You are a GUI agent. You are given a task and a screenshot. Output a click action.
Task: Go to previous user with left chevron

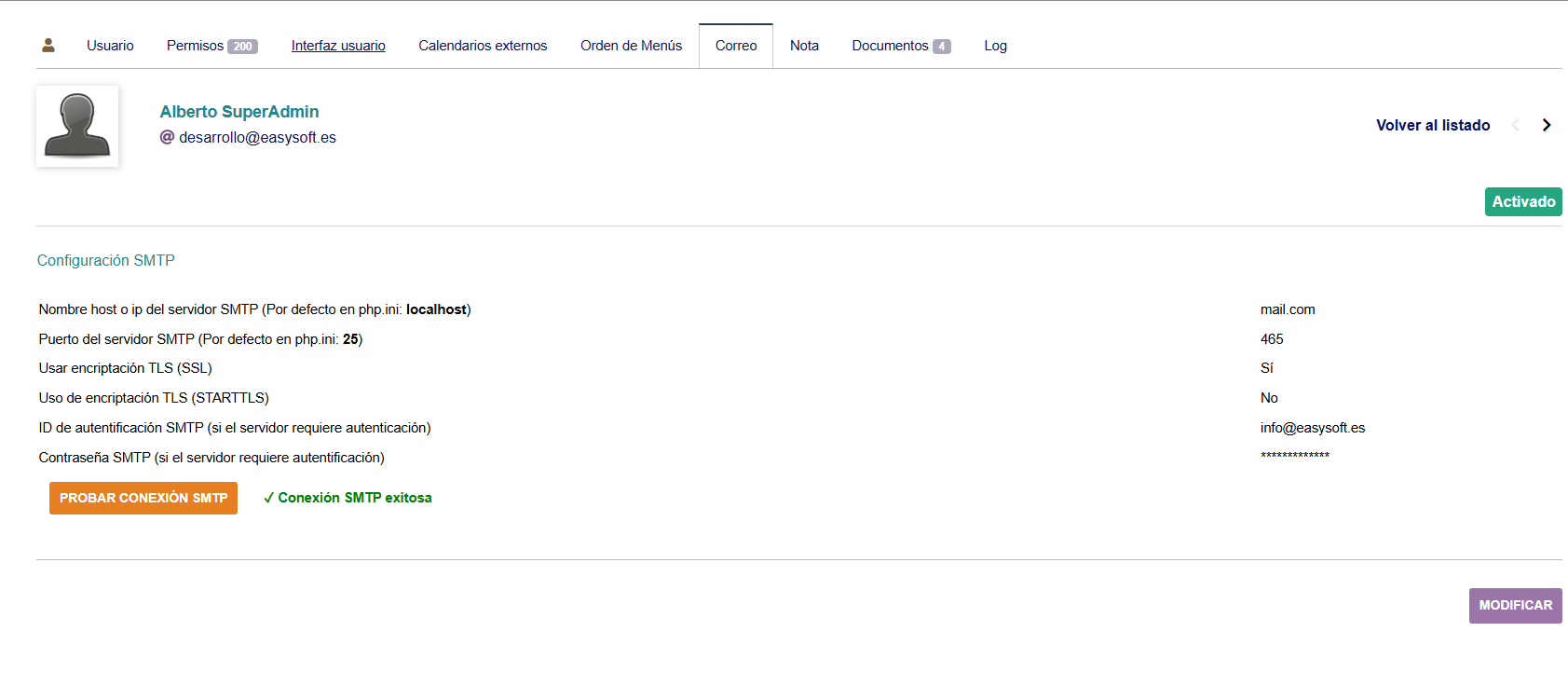click(1516, 125)
